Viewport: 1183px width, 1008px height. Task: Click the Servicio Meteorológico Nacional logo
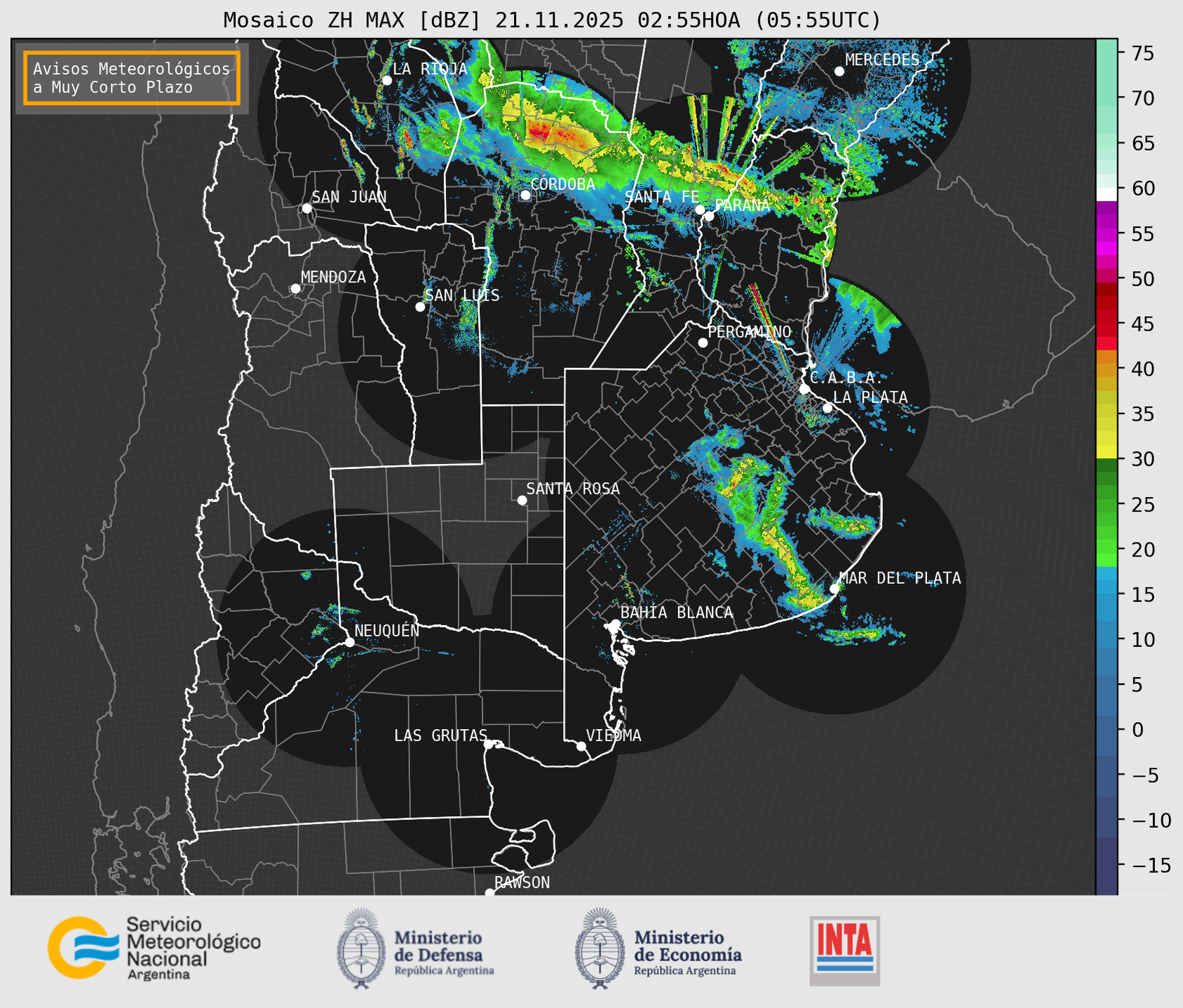[154, 948]
